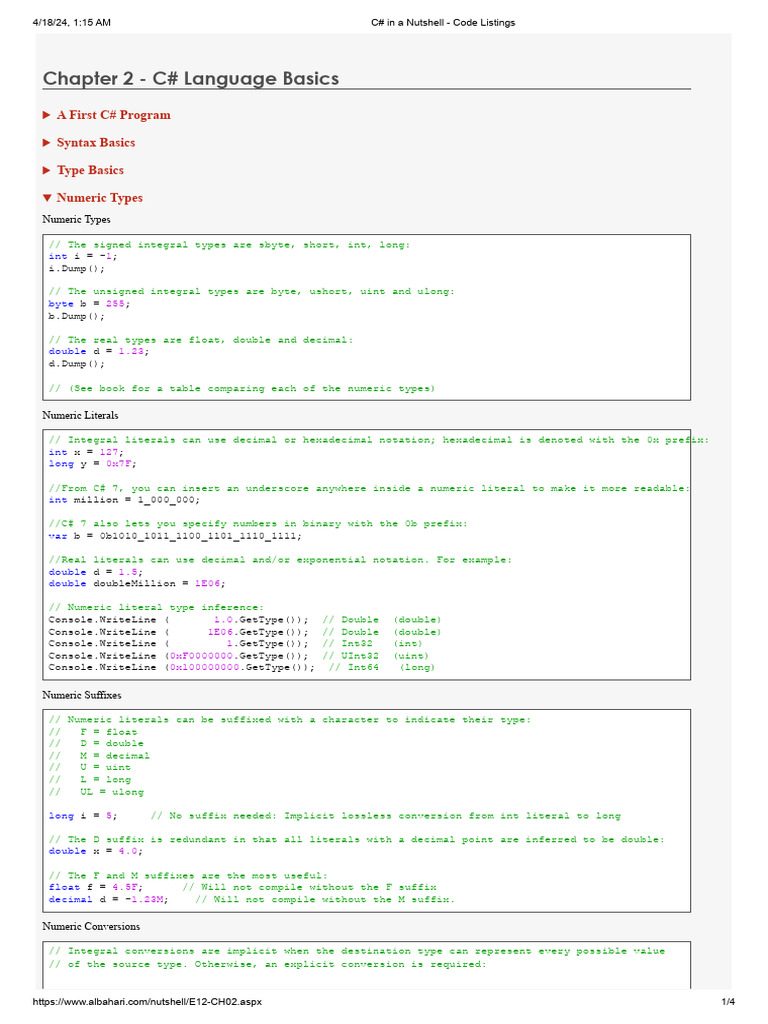The height and width of the screenshot is (1024, 768).
Task: Click the comment '// M = decimal'
Action: pyautogui.click(x=99, y=756)
